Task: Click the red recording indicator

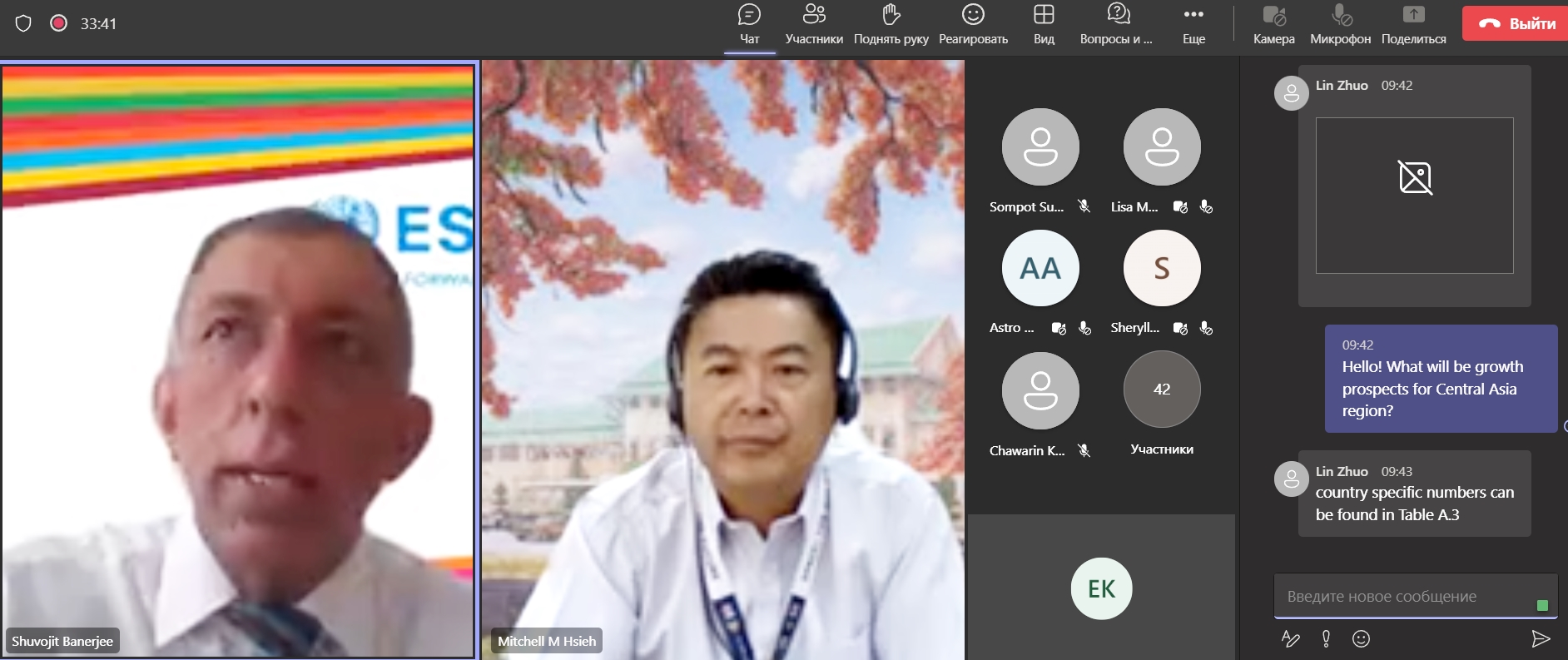Action: (58, 23)
